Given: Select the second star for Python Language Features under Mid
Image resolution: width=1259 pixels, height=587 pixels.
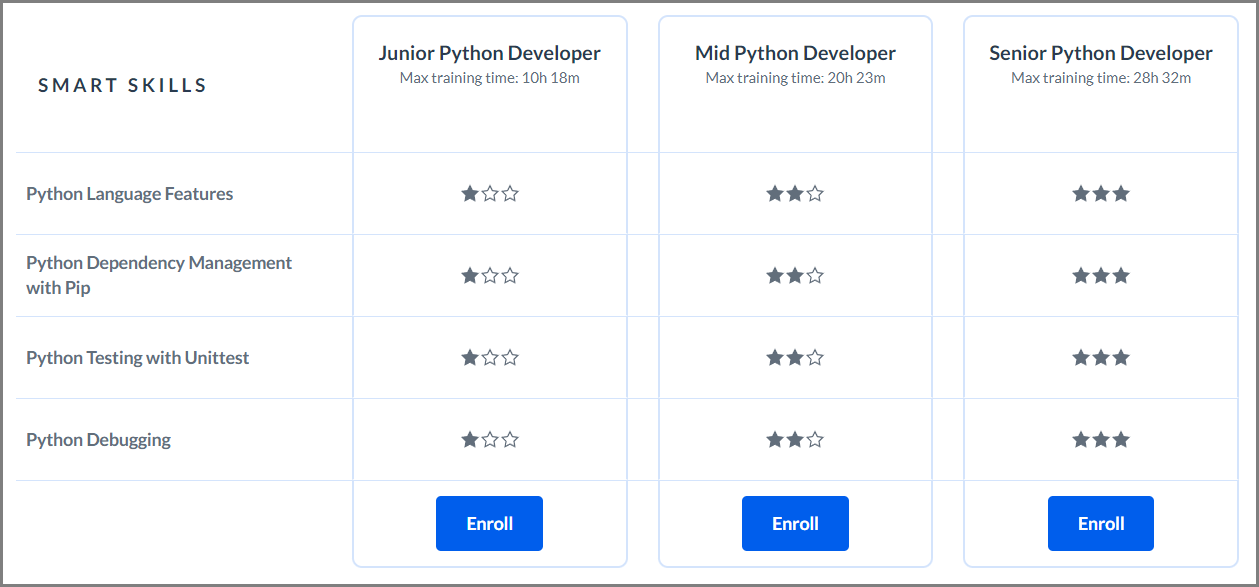Looking at the screenshot, I should click(795, 193).
